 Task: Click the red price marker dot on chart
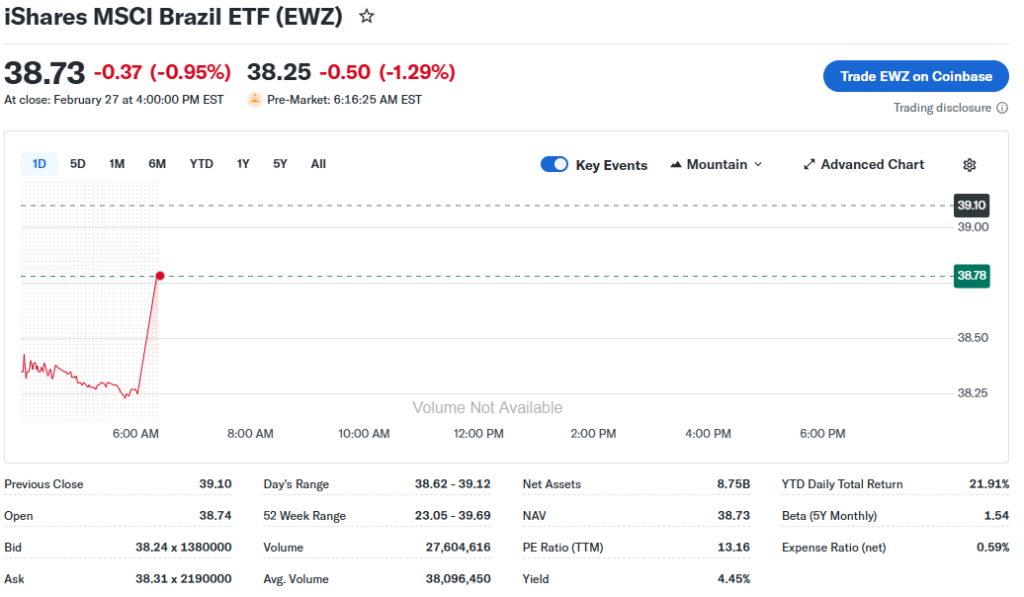tap(159, 275)
